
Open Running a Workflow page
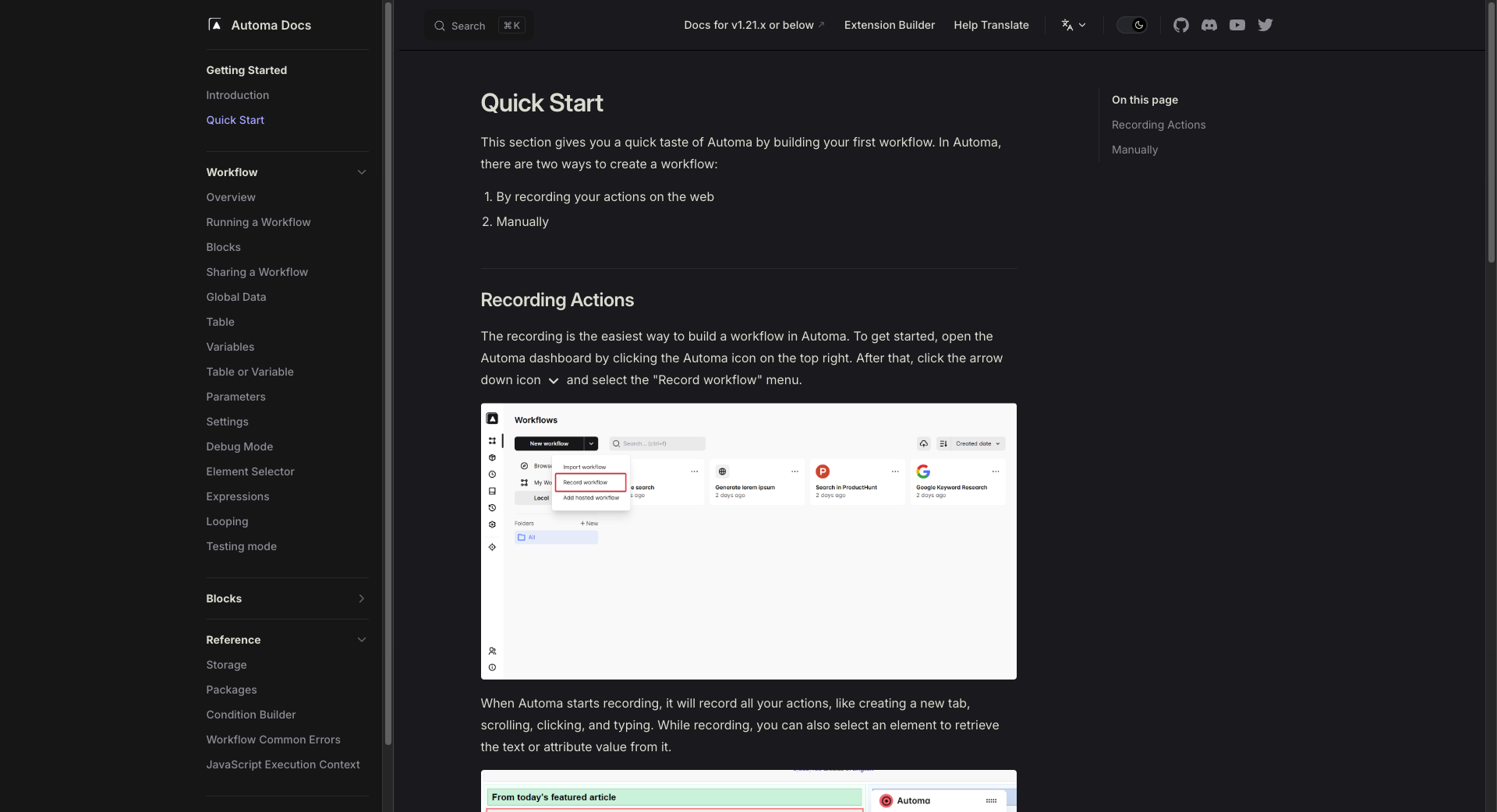pos(258,222)
